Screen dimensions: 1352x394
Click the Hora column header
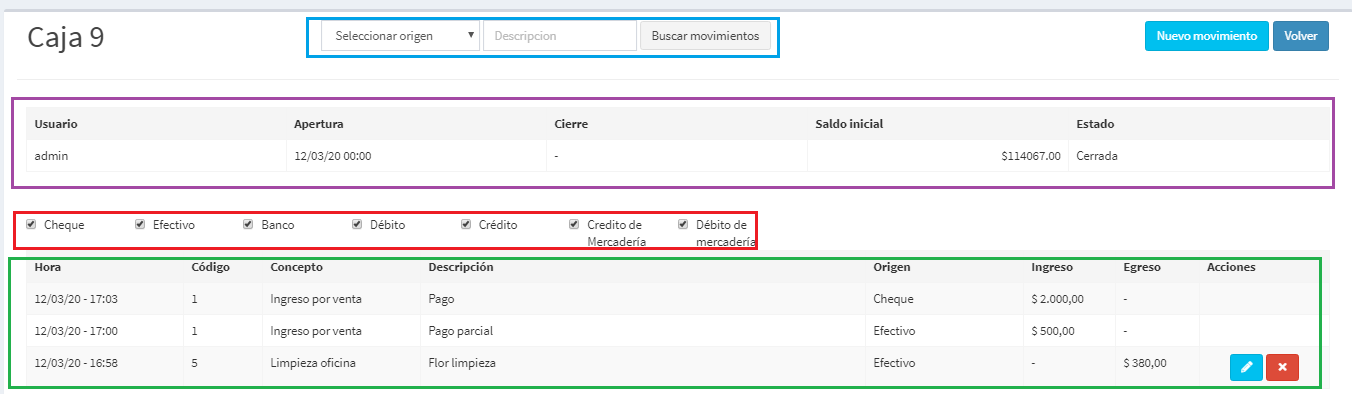click(48, 267)
